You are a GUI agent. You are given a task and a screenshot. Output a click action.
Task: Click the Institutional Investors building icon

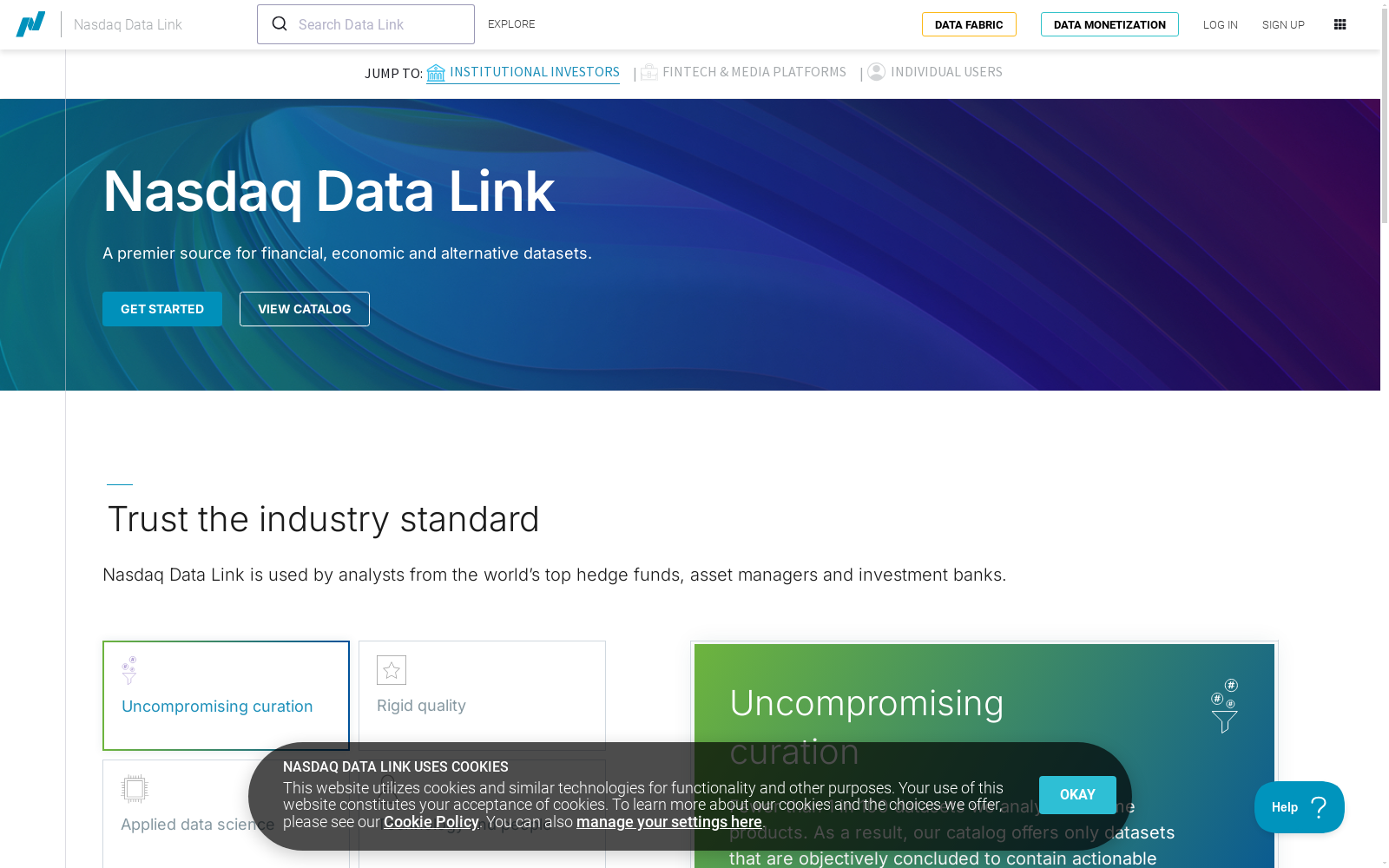click(x=436, y=73)
